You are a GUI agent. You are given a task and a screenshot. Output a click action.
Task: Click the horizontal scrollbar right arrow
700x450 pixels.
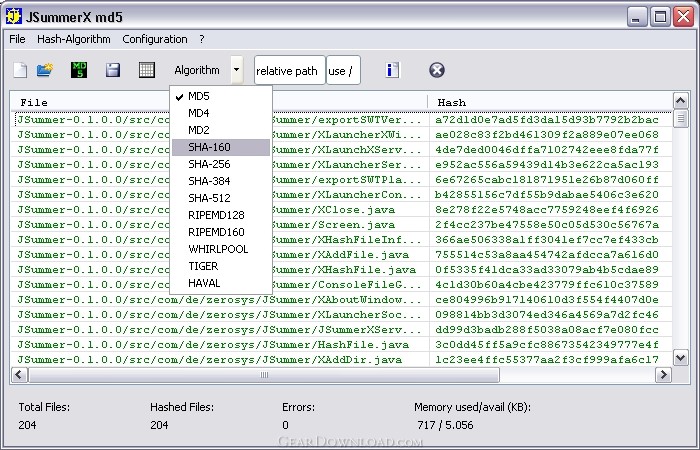(x=663, y=375)
